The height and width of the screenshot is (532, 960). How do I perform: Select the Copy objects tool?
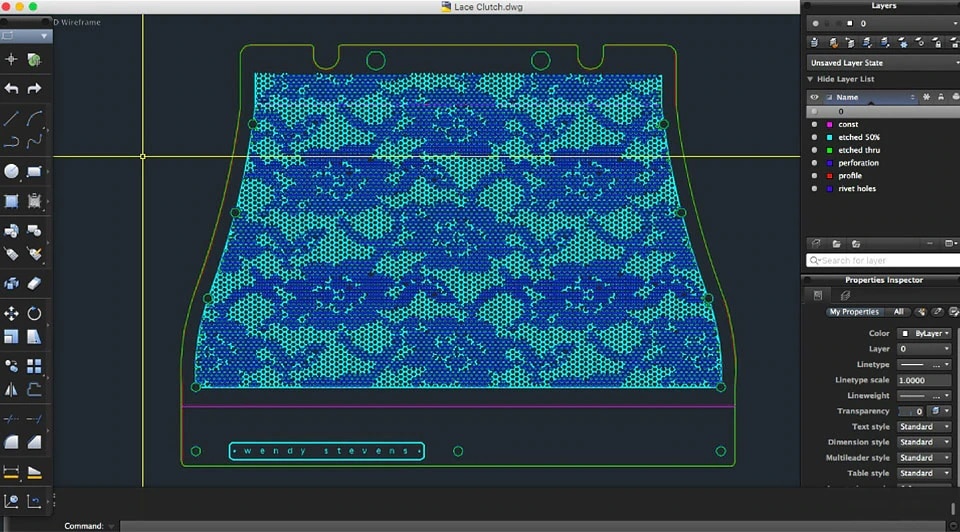click(11, 366)
